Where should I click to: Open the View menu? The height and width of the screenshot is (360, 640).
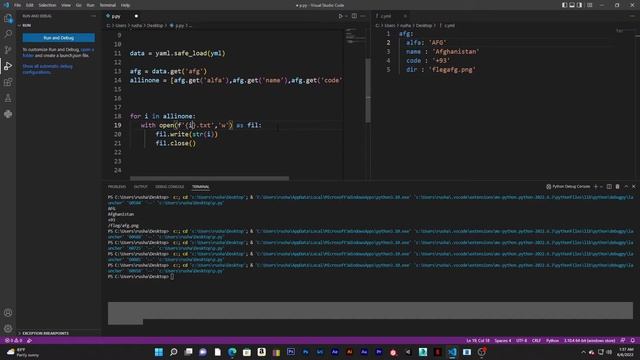66,5
